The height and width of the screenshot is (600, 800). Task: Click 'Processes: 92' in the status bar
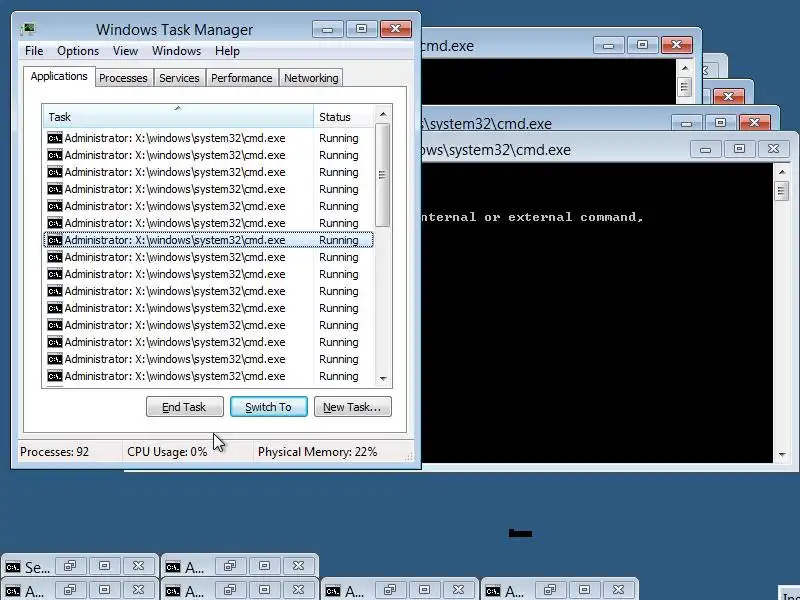(x=55, y=452)
